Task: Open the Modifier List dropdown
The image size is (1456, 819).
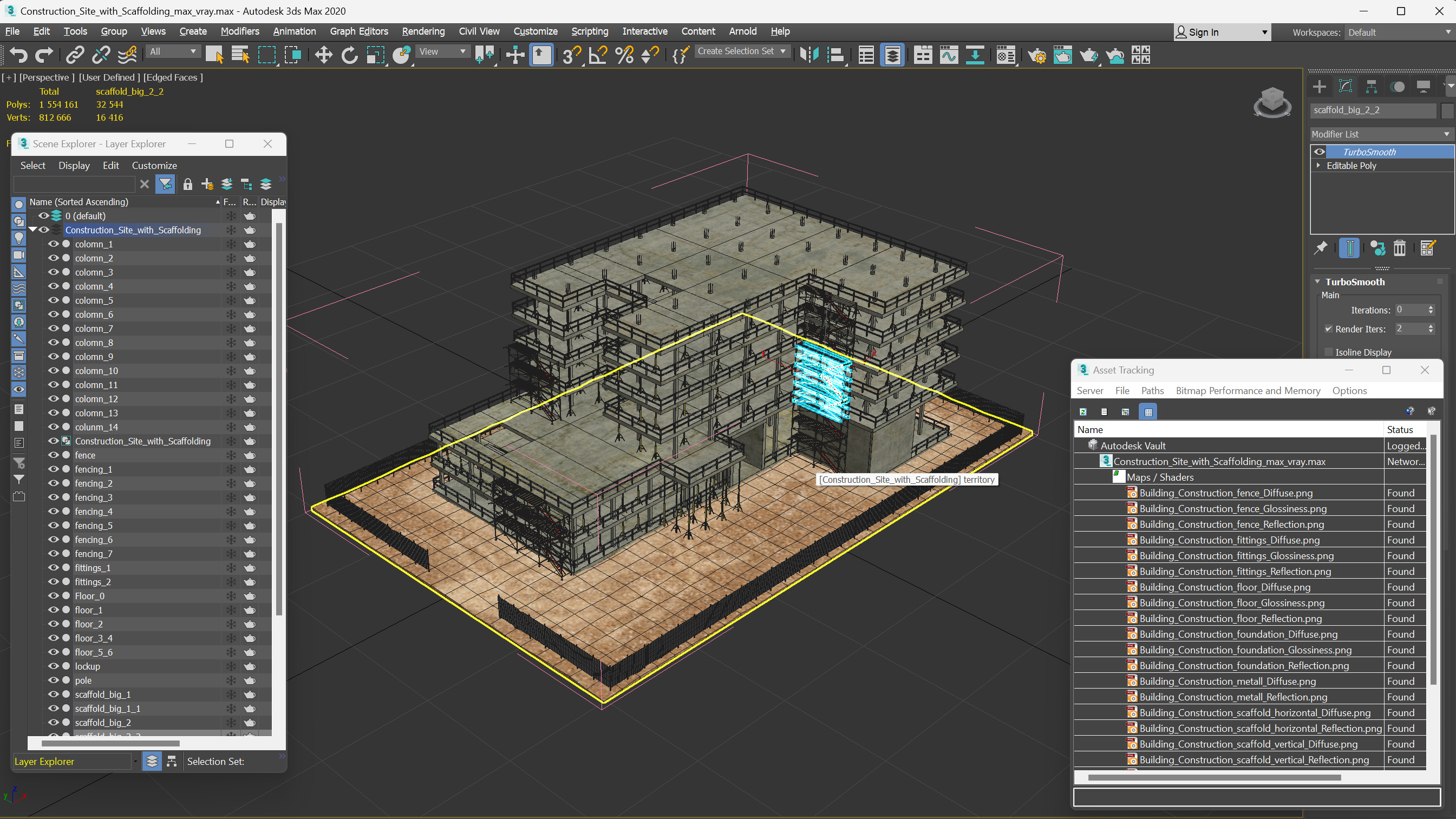Action: [x=1382, y=134]
